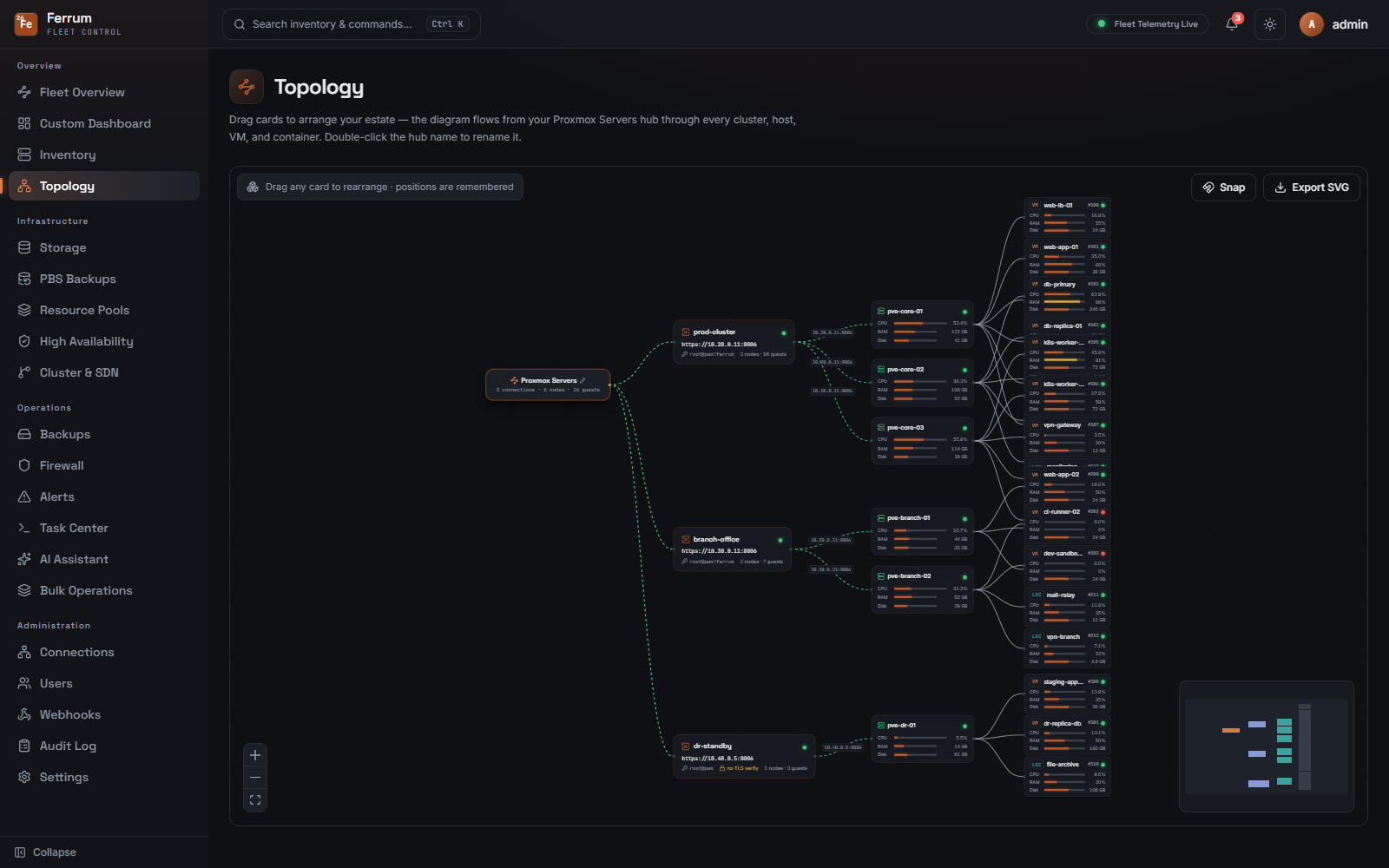Open Custom Dashboard page
Screen dimensions: 1389x868
(x=104, y=123)
